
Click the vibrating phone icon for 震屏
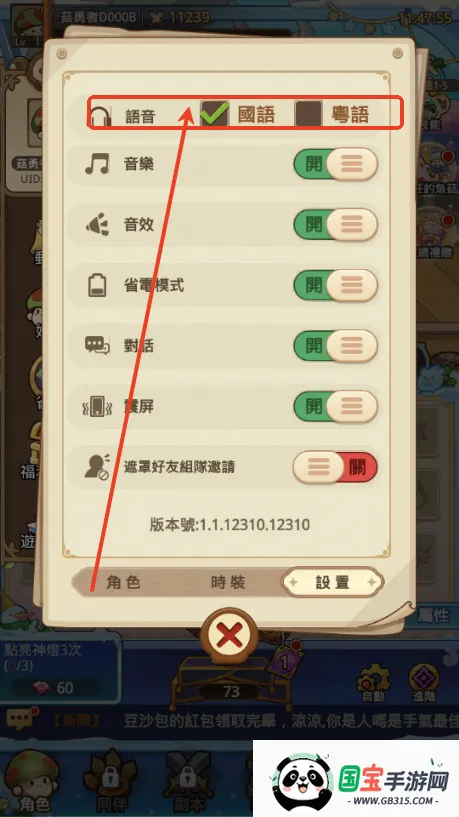click(97, 406)
